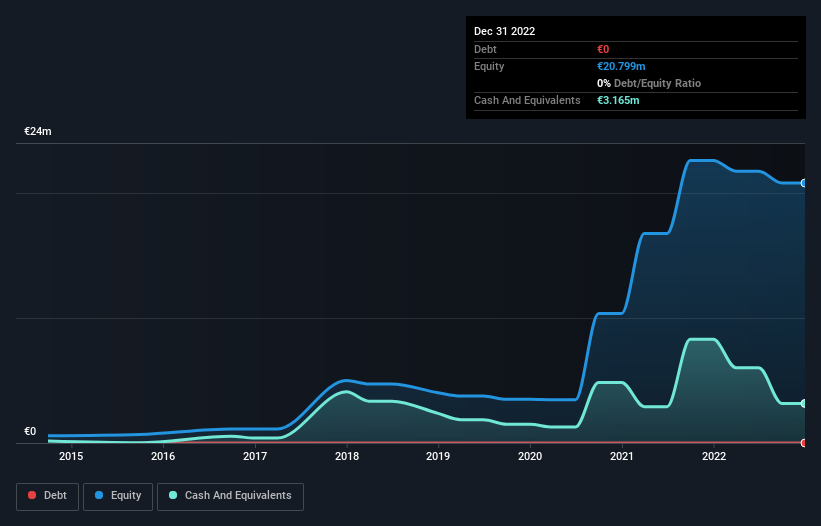Click the blue Equity endpoint marker
821x526 pixels.
pos(804,183)
